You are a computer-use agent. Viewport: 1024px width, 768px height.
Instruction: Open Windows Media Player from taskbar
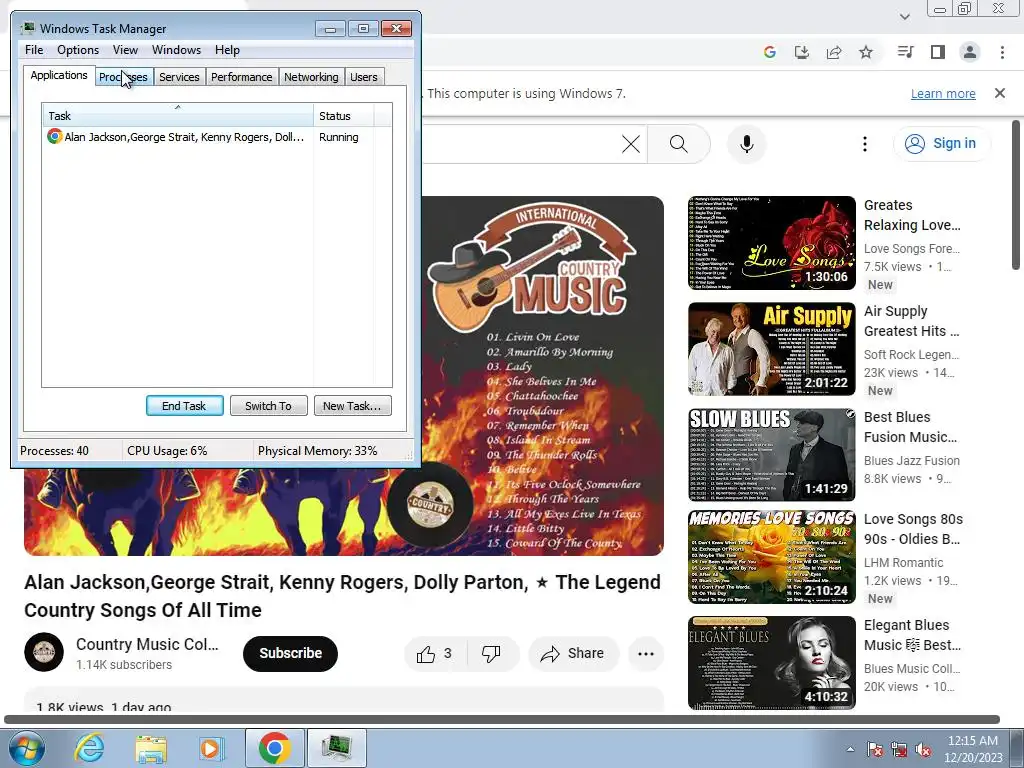tap(212, 748)
